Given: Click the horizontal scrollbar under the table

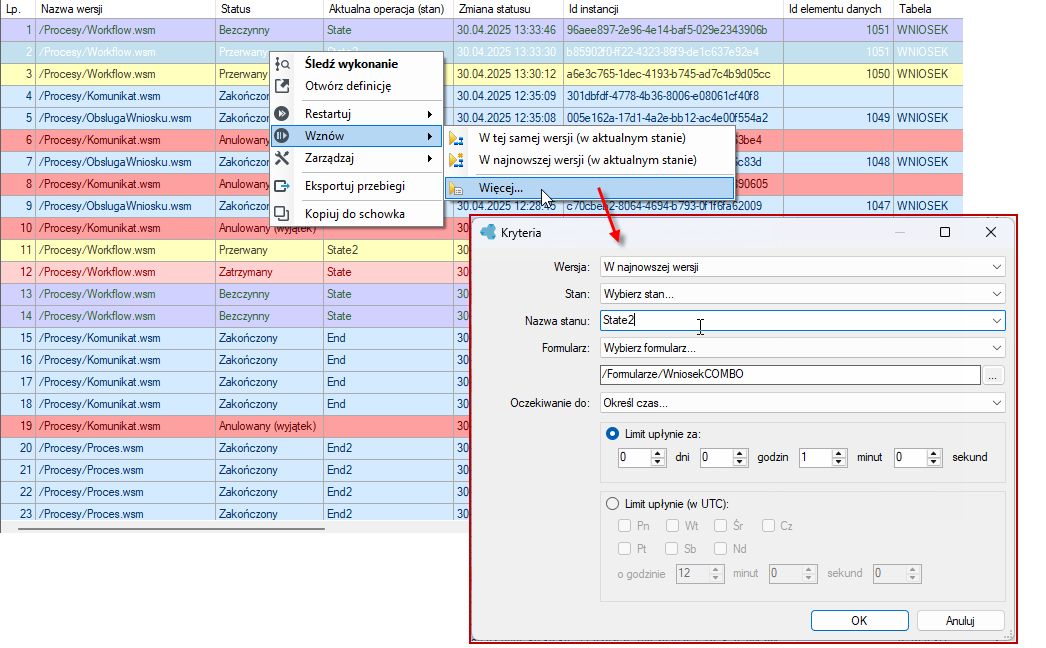Looking at the screenshot, I should pyautogui.click(x=171, y=529).
